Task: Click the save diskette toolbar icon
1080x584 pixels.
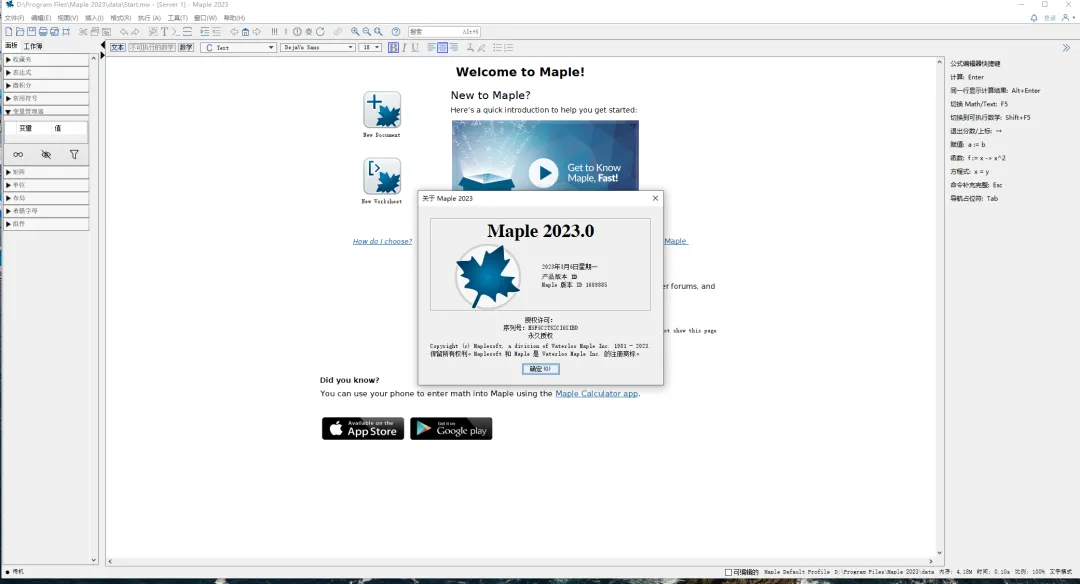Action: point(32,32)
